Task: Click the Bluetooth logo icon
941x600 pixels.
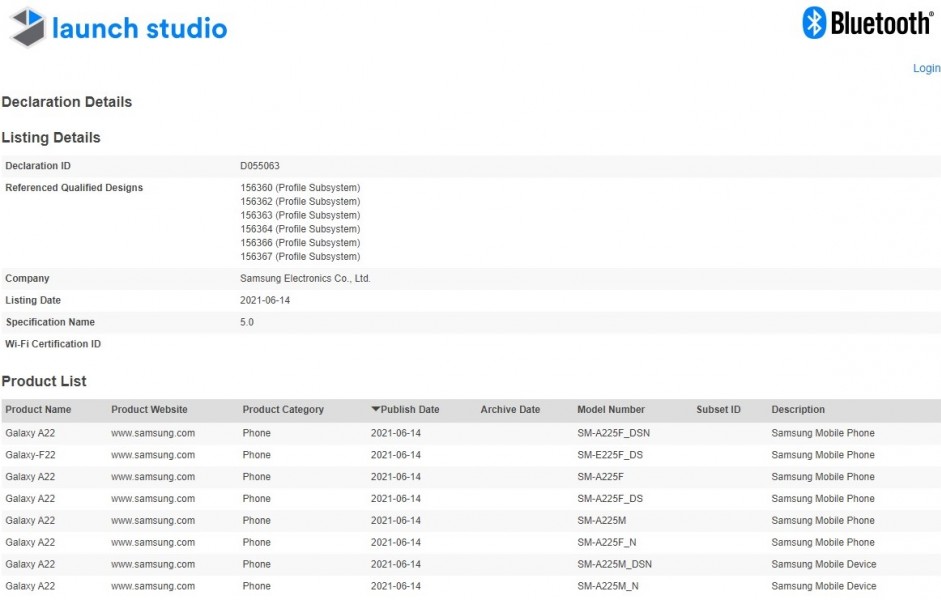Action: [x=815, y=22]
